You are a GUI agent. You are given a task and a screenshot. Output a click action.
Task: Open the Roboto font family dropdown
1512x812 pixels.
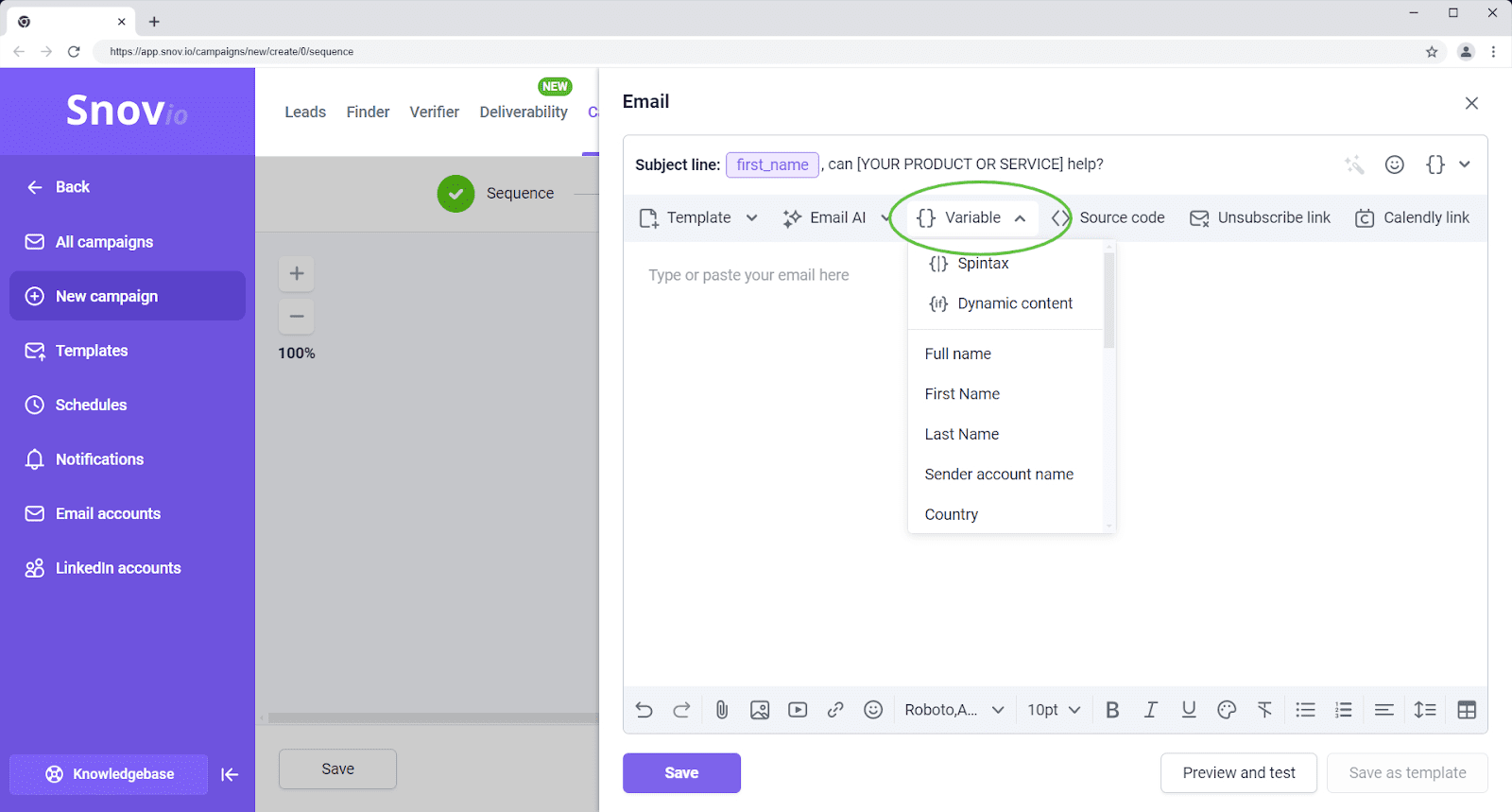point(954,710)
